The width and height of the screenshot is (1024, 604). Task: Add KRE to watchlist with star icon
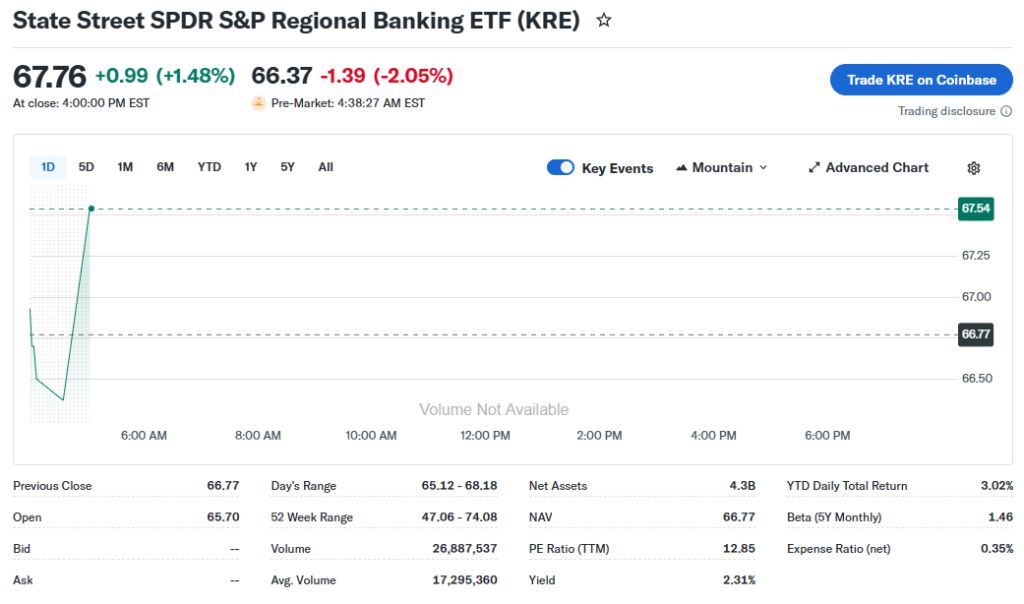604,20
